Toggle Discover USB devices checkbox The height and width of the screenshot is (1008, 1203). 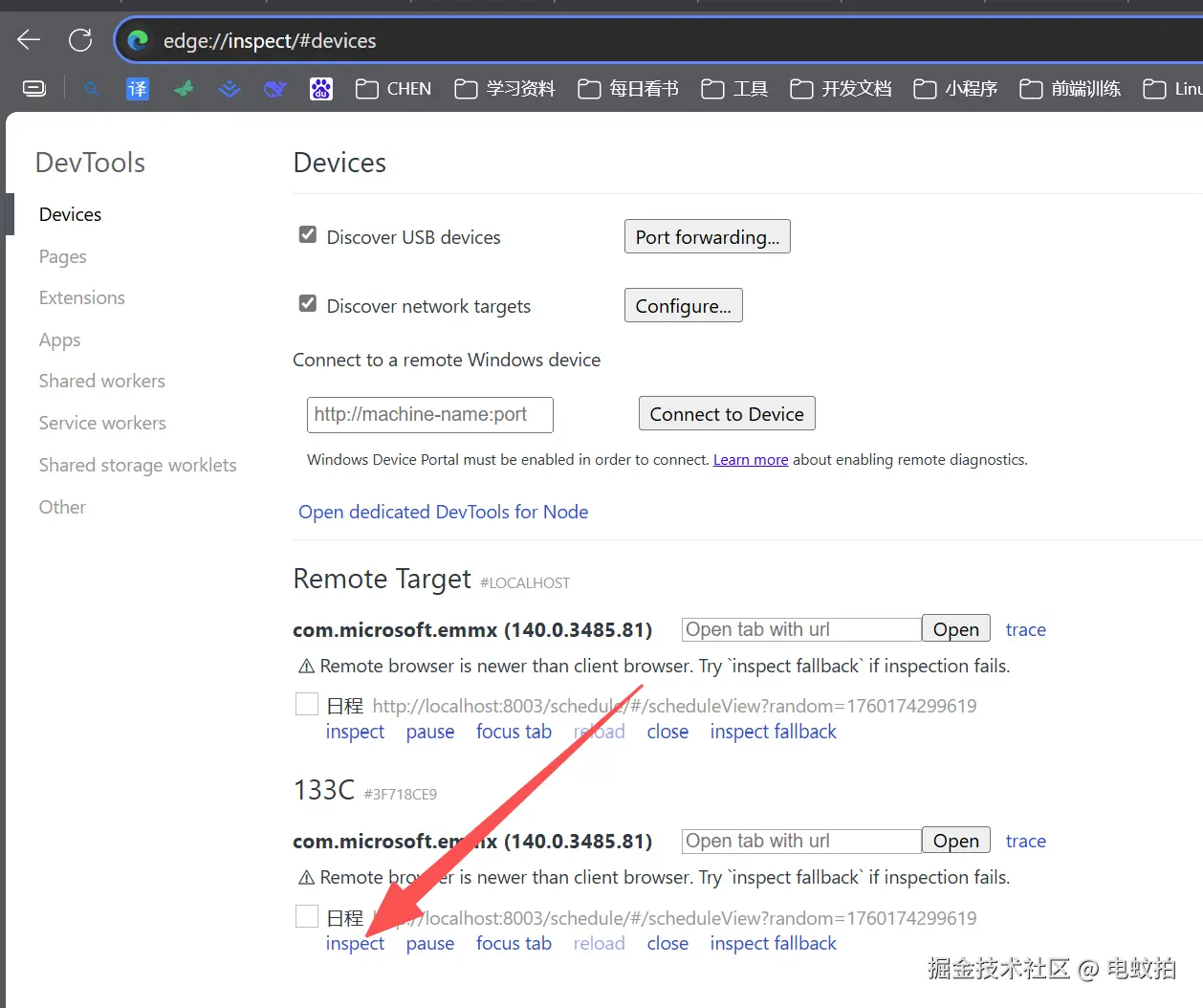click(308, 234)
